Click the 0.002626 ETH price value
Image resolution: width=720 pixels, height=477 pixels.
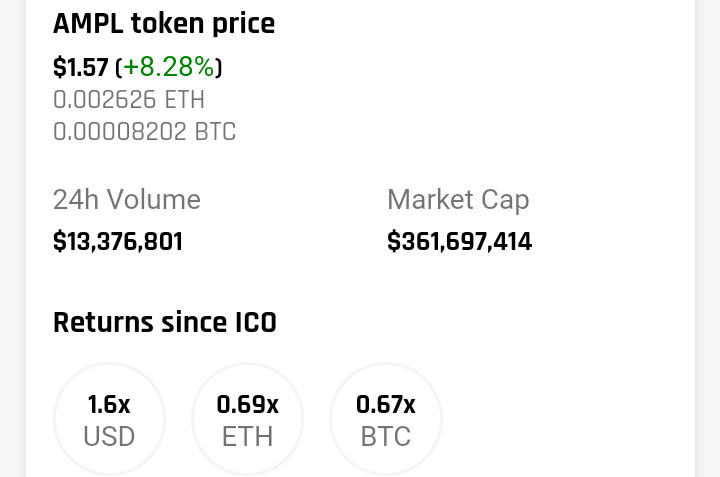click(128, 100)
